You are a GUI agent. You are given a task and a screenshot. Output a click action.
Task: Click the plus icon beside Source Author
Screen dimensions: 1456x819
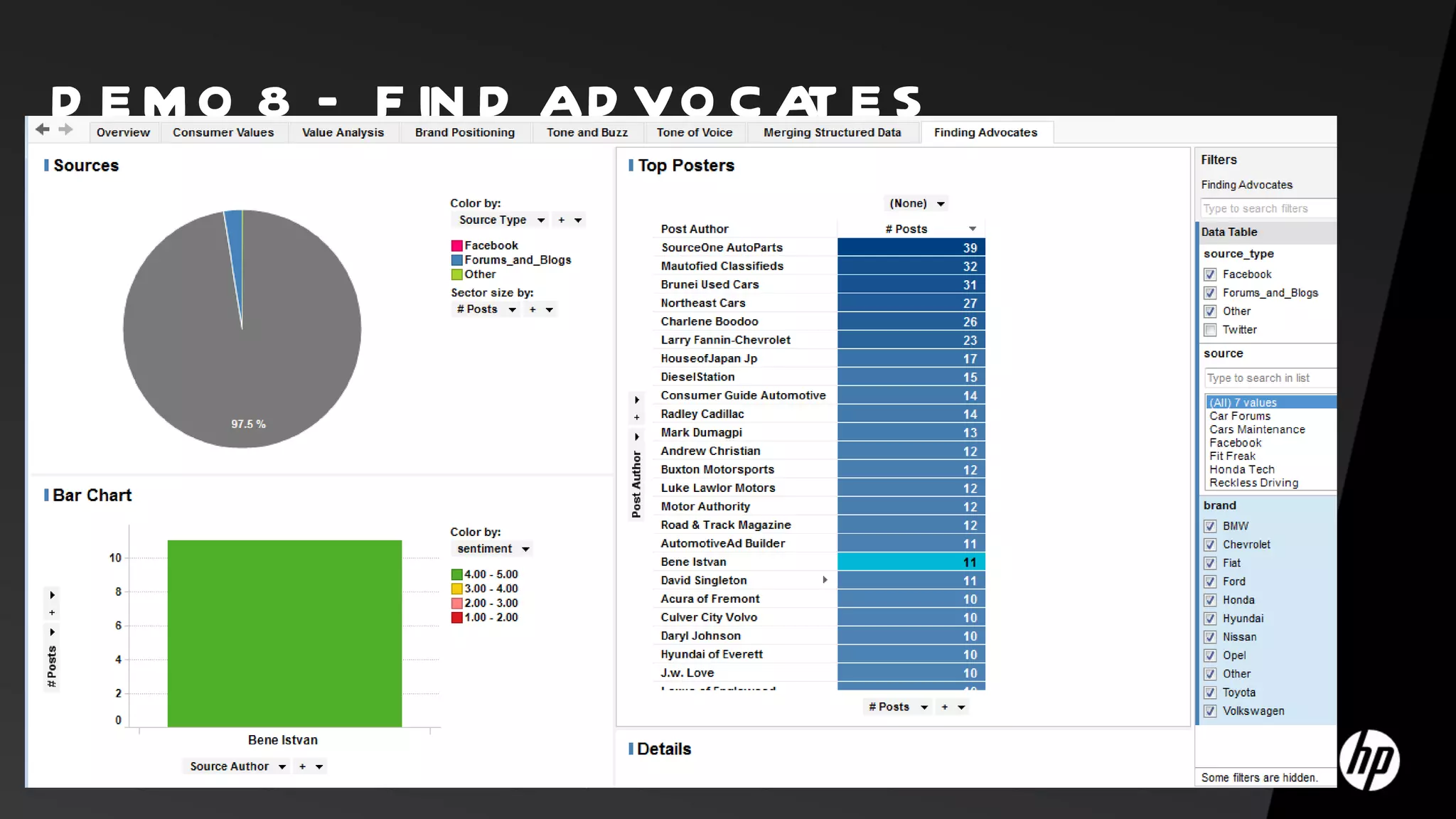(x=303, y=766)
